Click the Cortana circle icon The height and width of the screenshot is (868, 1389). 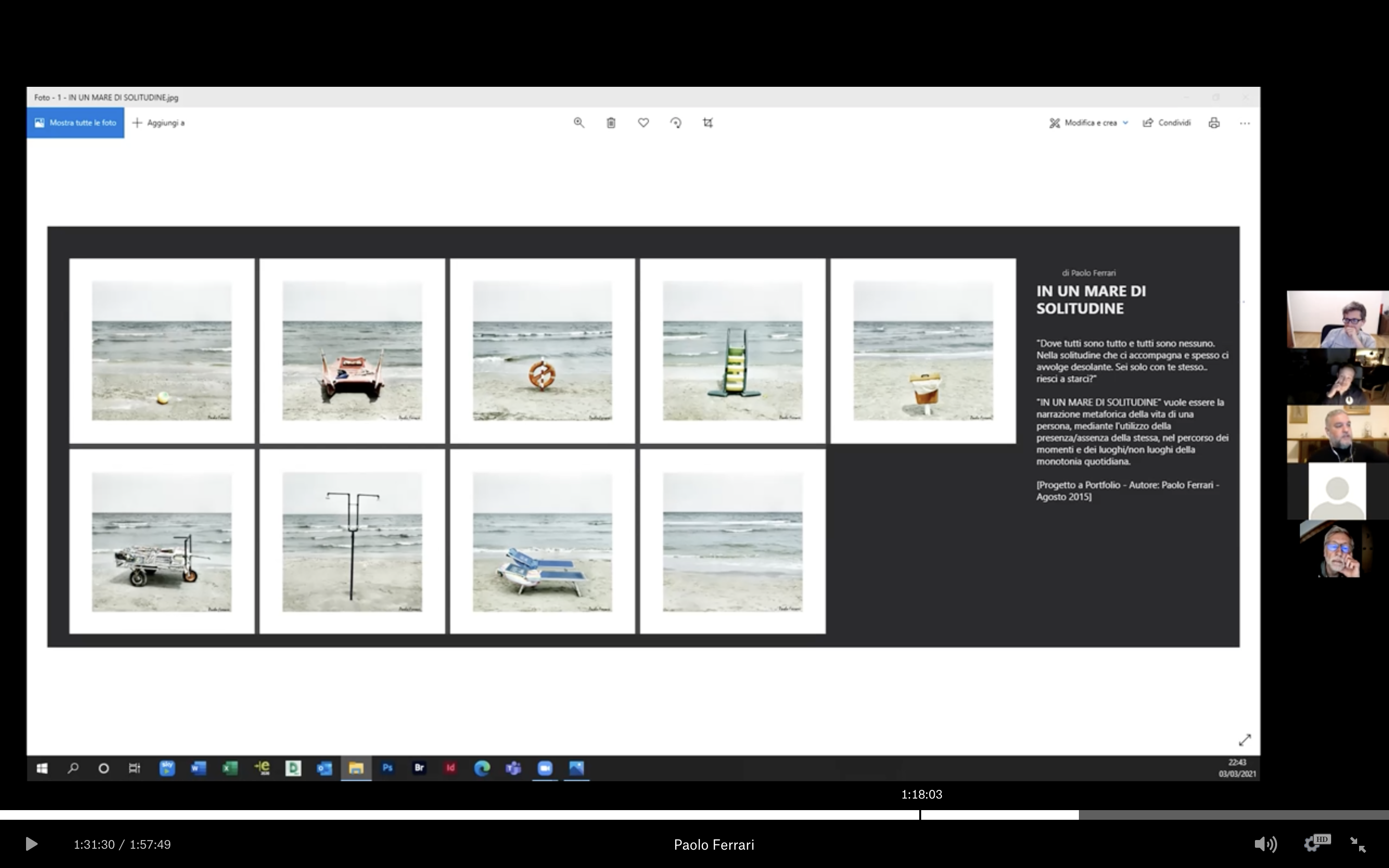tap(104, 768)
